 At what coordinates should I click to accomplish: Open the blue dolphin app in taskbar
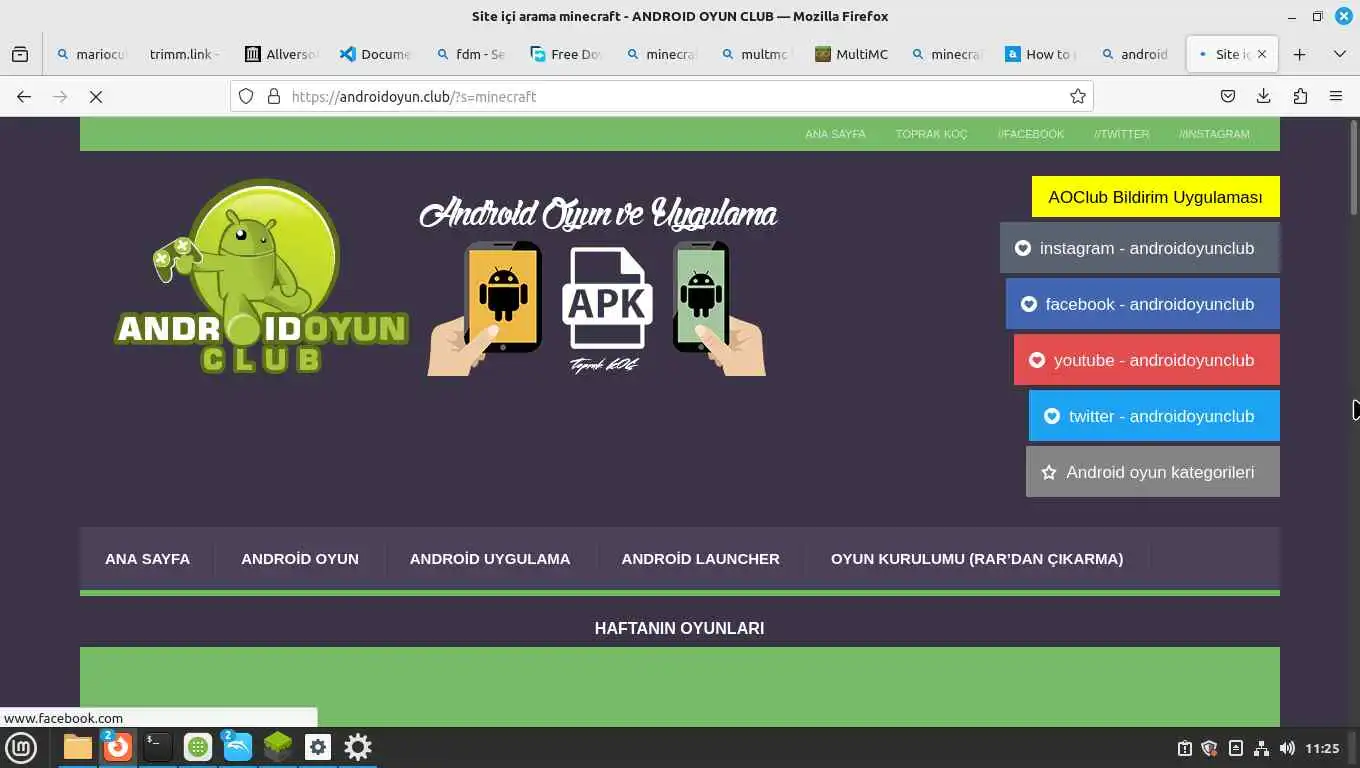tap(237, 747)
